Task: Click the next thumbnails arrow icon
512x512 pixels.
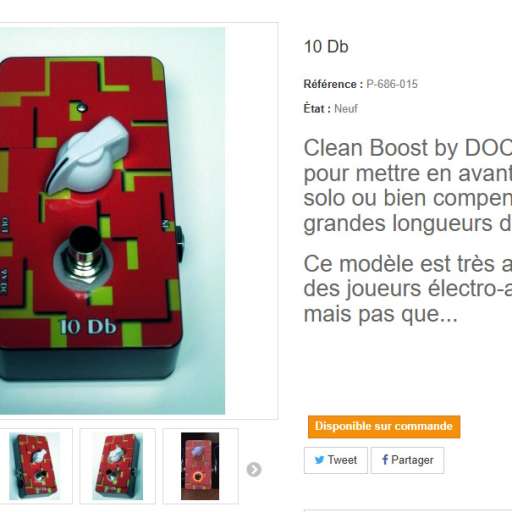Action: pos(254,470)
